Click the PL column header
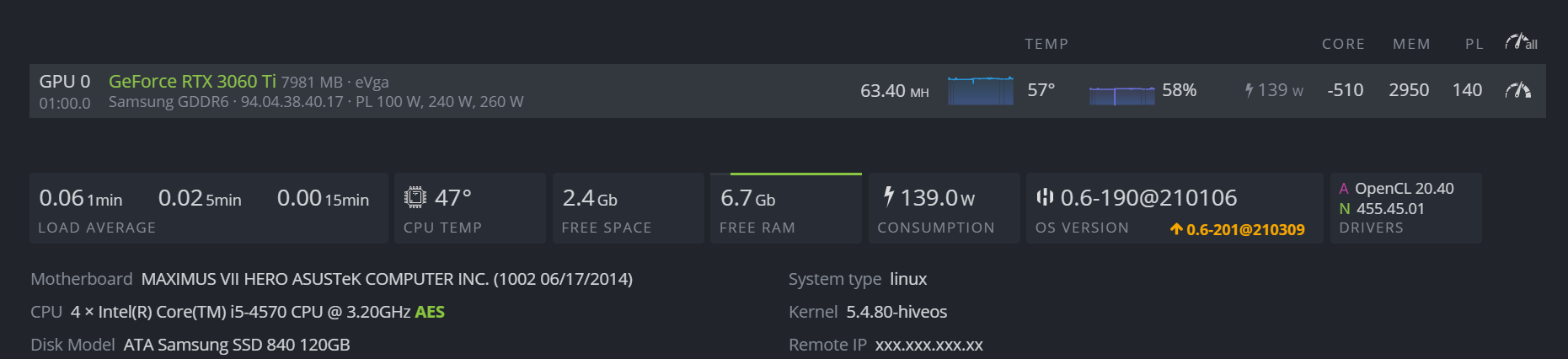1568x359 pixels. coord(1474,44)
